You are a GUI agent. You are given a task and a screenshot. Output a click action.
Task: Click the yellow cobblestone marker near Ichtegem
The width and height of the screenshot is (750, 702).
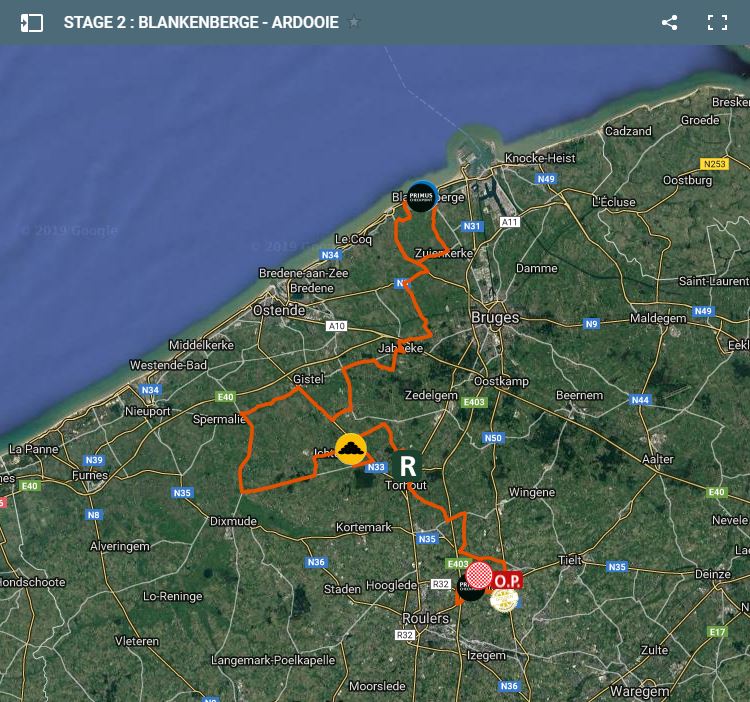click(x=350, y=449)
